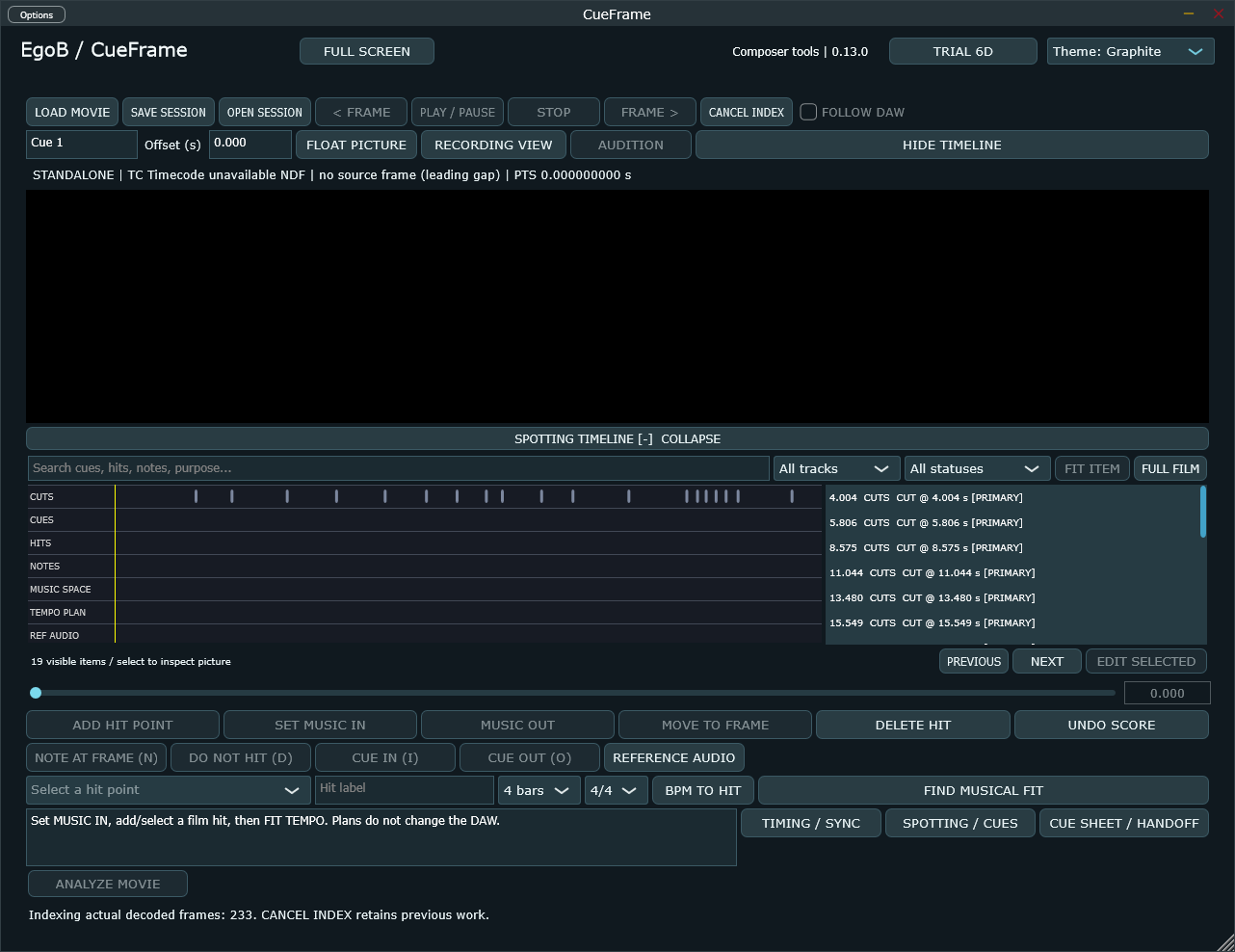This screenshot has width=1235, height=952.
Task: Click FULL FILM
Action: point(1170,468)
